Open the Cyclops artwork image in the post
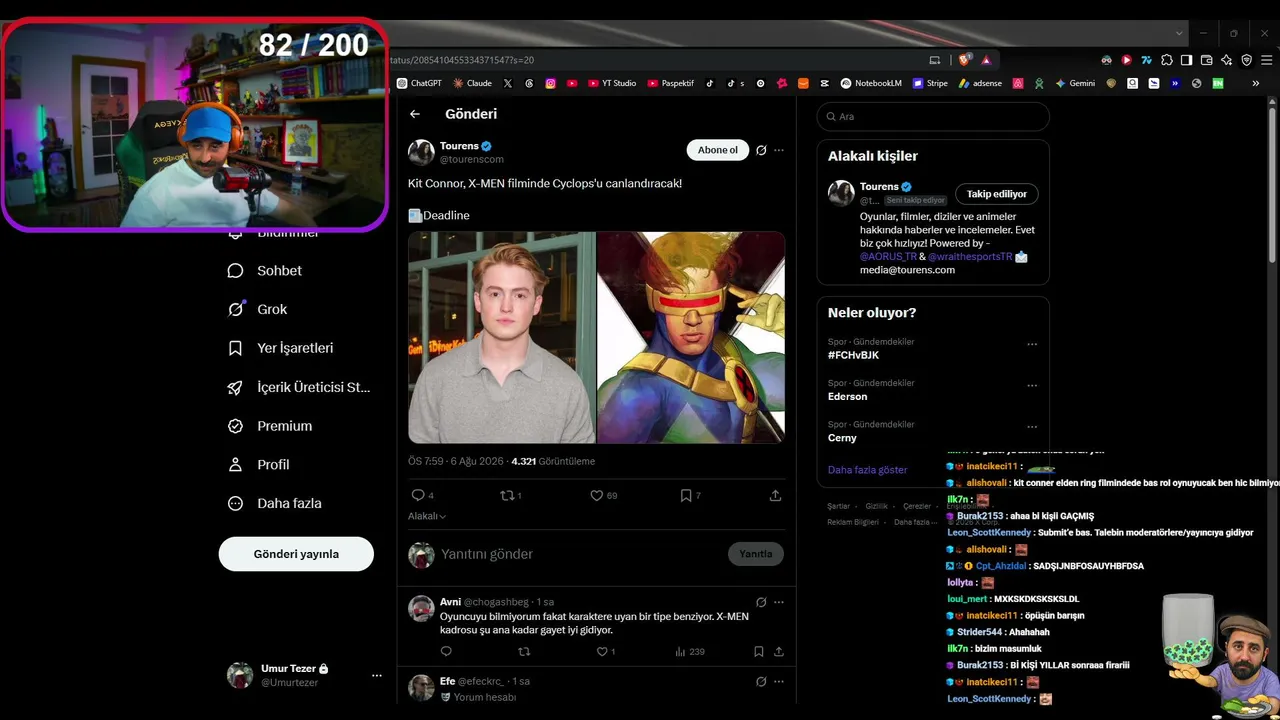This screenshot has width=1280, height=720. [691, 338]
